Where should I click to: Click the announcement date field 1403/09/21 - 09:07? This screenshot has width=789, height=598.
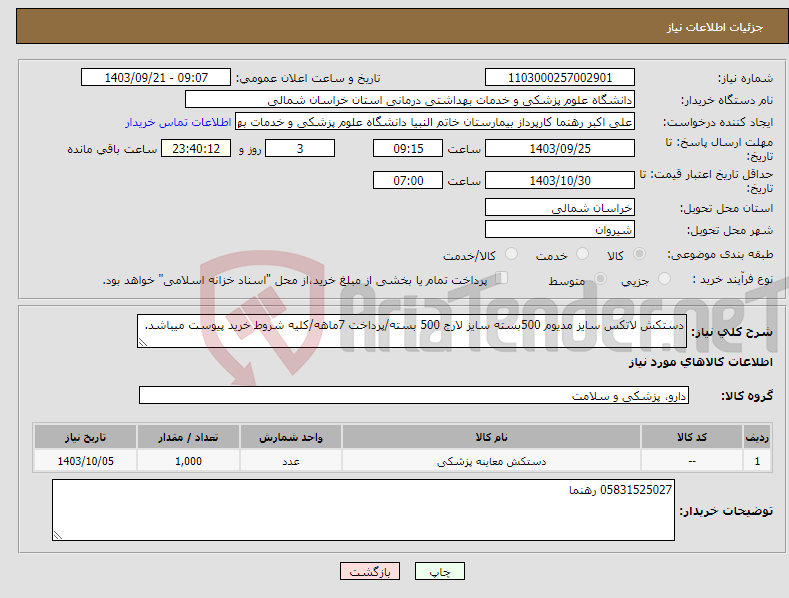[x=156, y=78]
